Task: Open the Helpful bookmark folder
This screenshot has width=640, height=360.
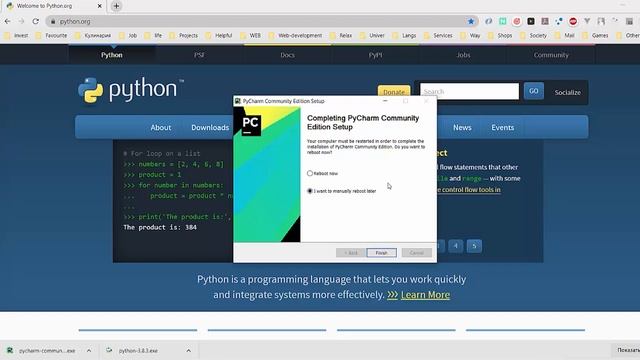Action: (x=219, y=36)
